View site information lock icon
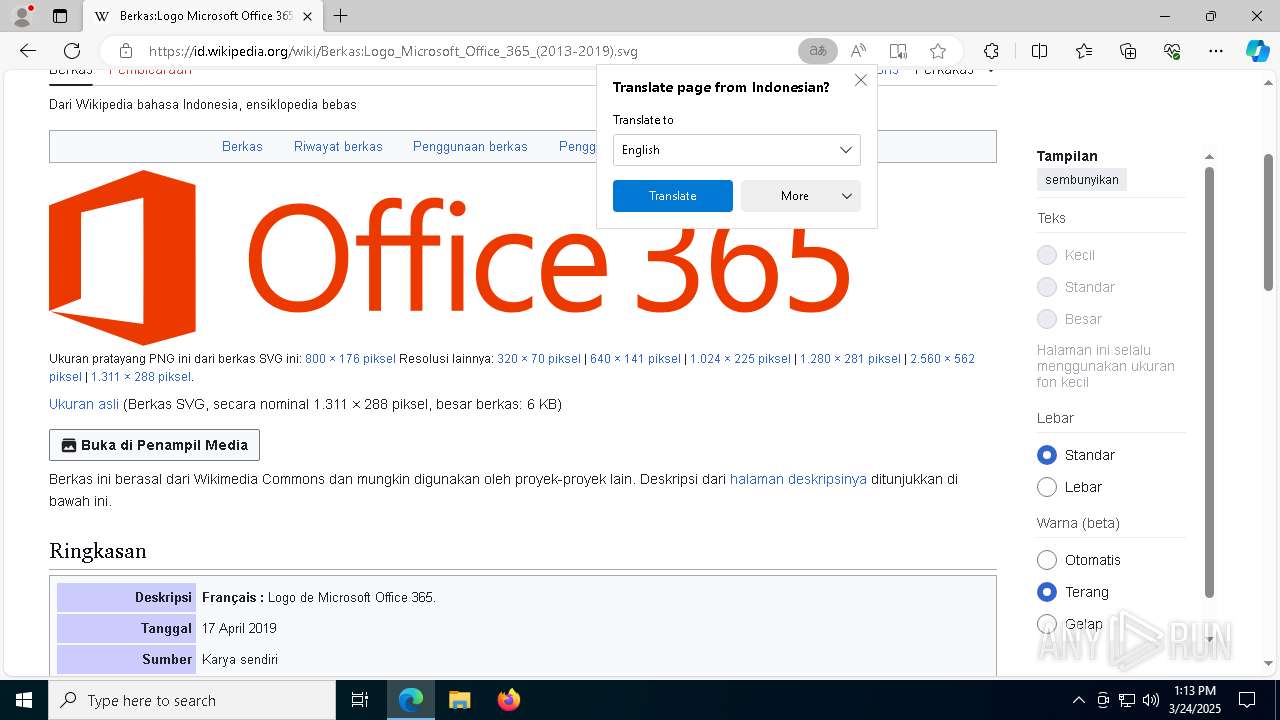The image size is (1280, 720). (126, 51)
